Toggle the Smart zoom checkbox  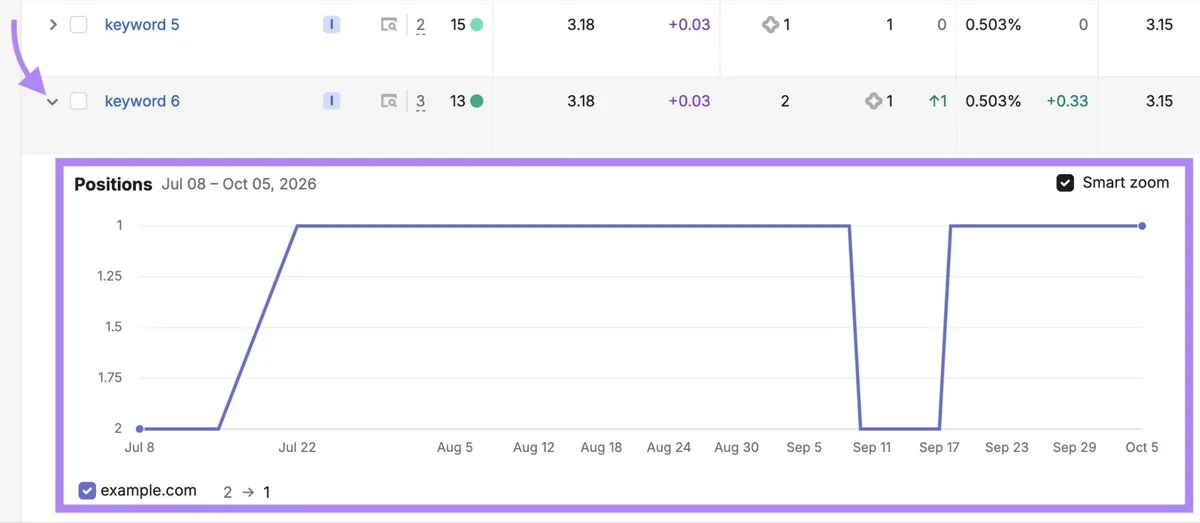tap(1065, 183)
